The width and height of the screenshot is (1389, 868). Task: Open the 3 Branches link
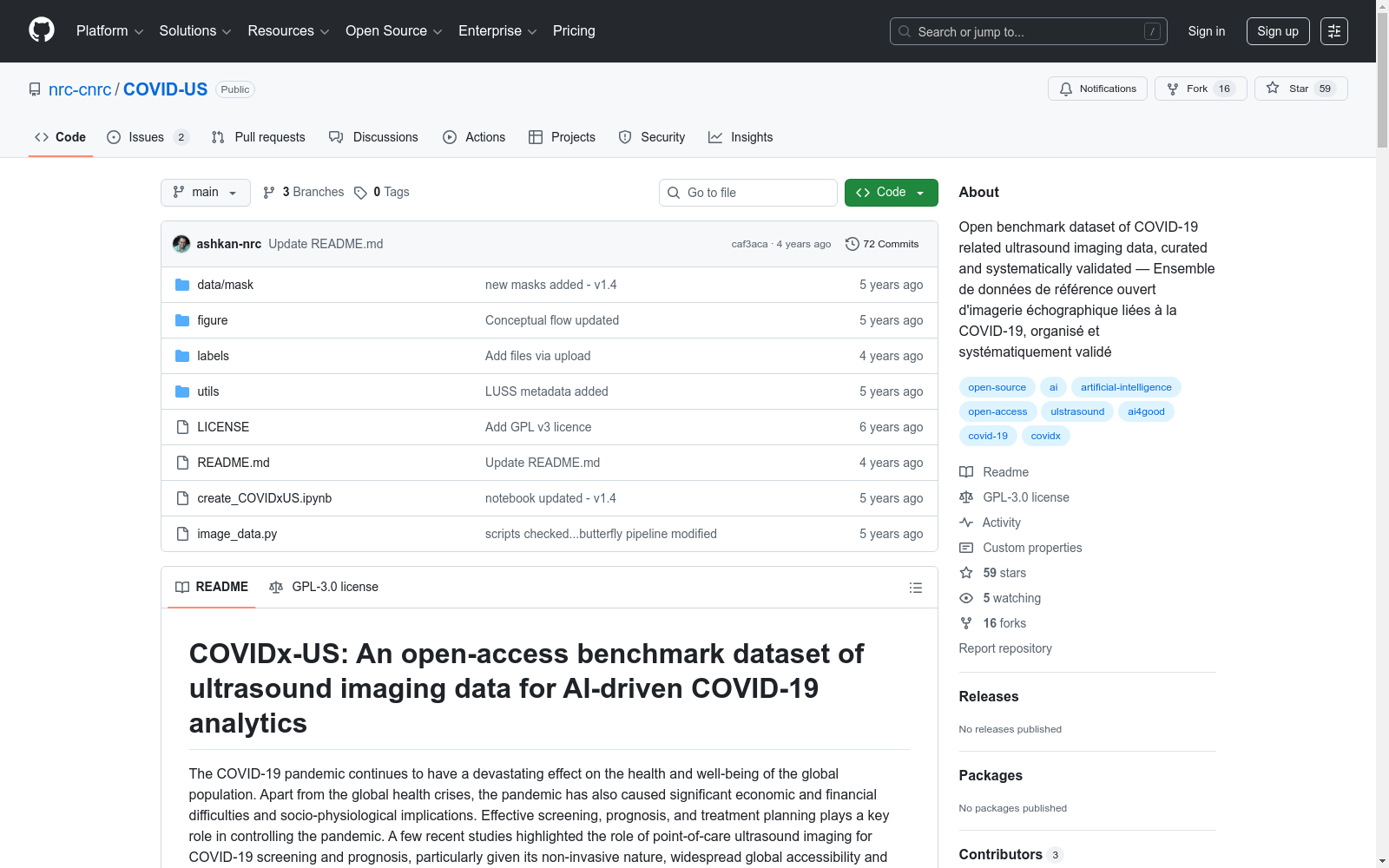[x=304, y=192]
